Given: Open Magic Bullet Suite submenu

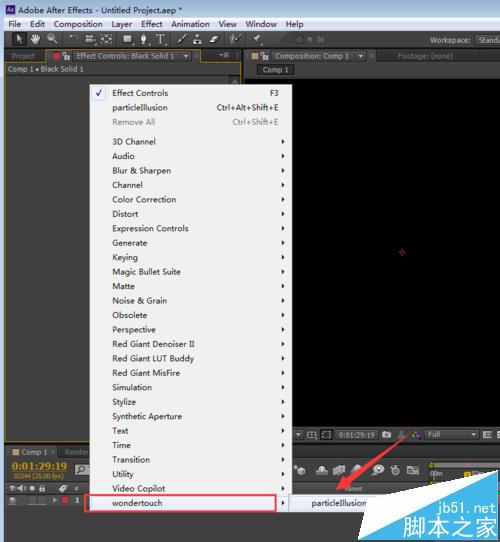Looking at the screenshot, I should pos(191,272).
